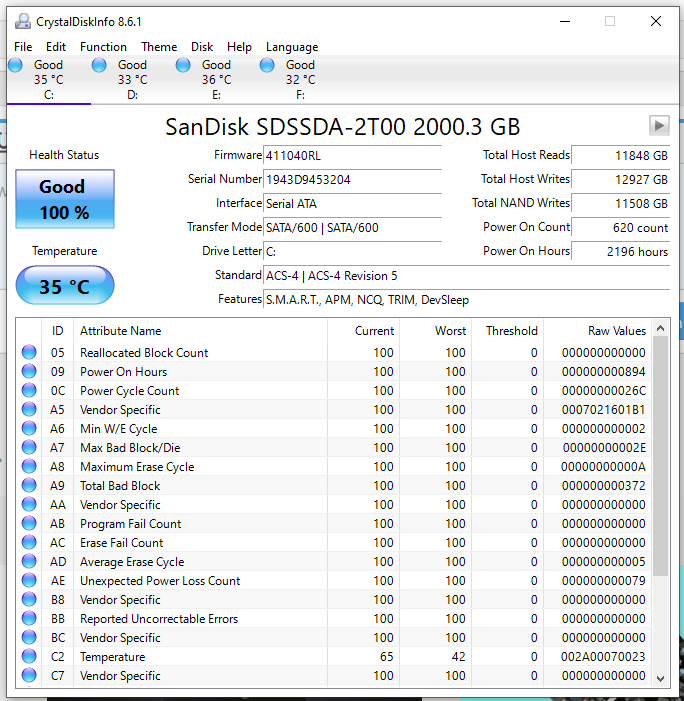Click the Standard ACS-4 field
The image size is (684, 701).
point(466,276)
